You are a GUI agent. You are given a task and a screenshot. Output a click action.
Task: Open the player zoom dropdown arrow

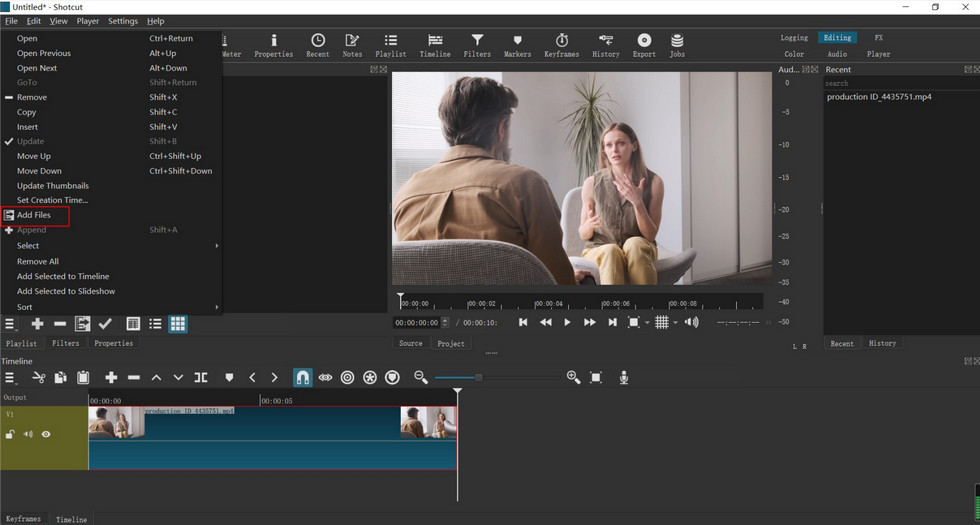pos(647,322)
